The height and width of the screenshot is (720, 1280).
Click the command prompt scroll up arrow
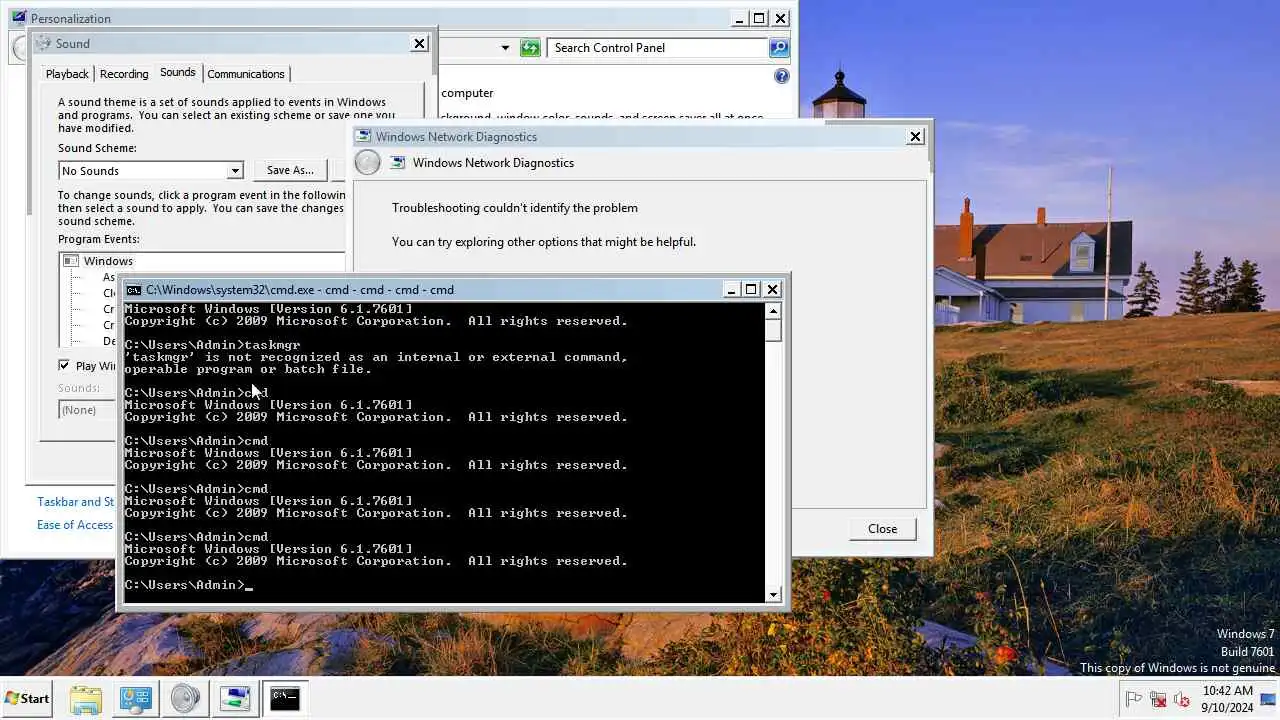(773, 311)
